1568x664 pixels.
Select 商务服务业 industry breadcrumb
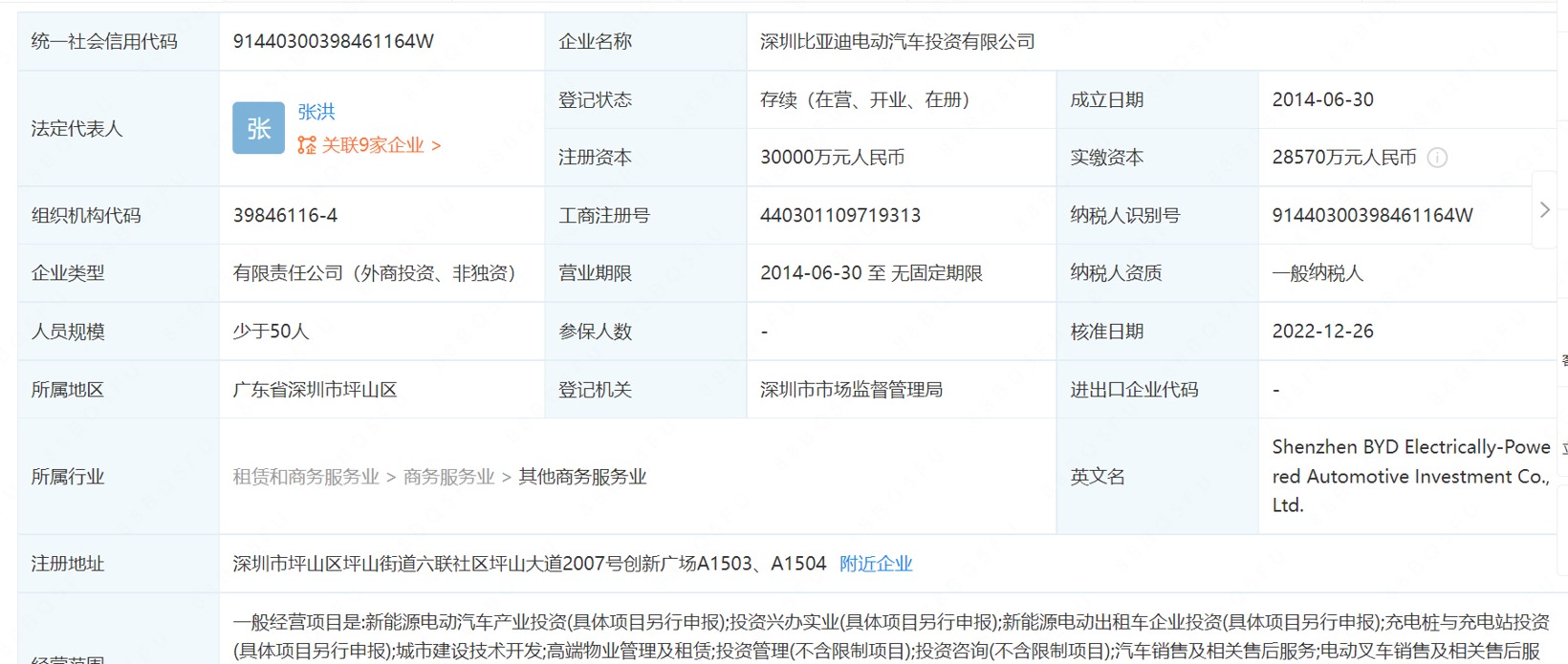(448, 477)
